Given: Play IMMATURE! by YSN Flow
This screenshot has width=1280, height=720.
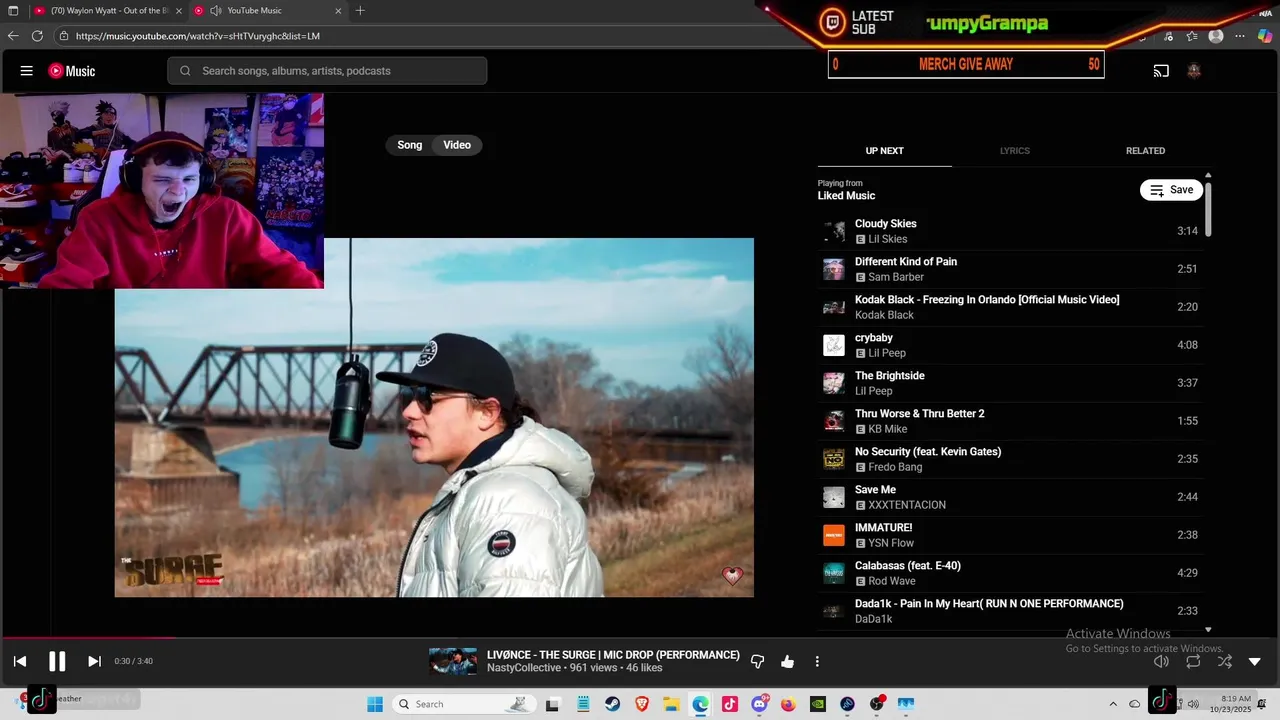Looking at the screenshot, I should (1010, 535).
